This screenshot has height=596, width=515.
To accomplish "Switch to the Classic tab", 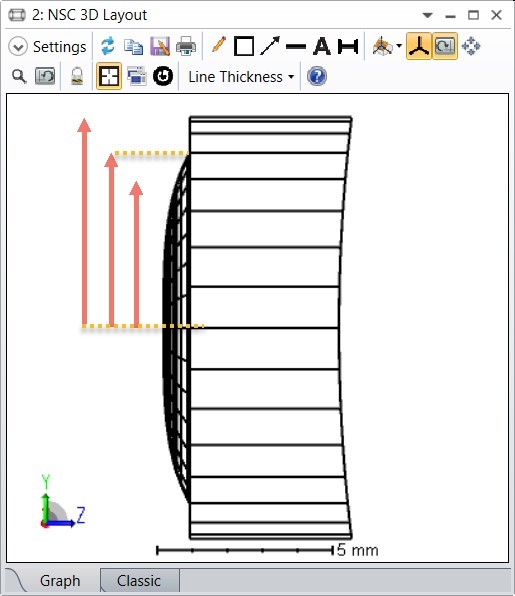I will (x=139, y=580).
